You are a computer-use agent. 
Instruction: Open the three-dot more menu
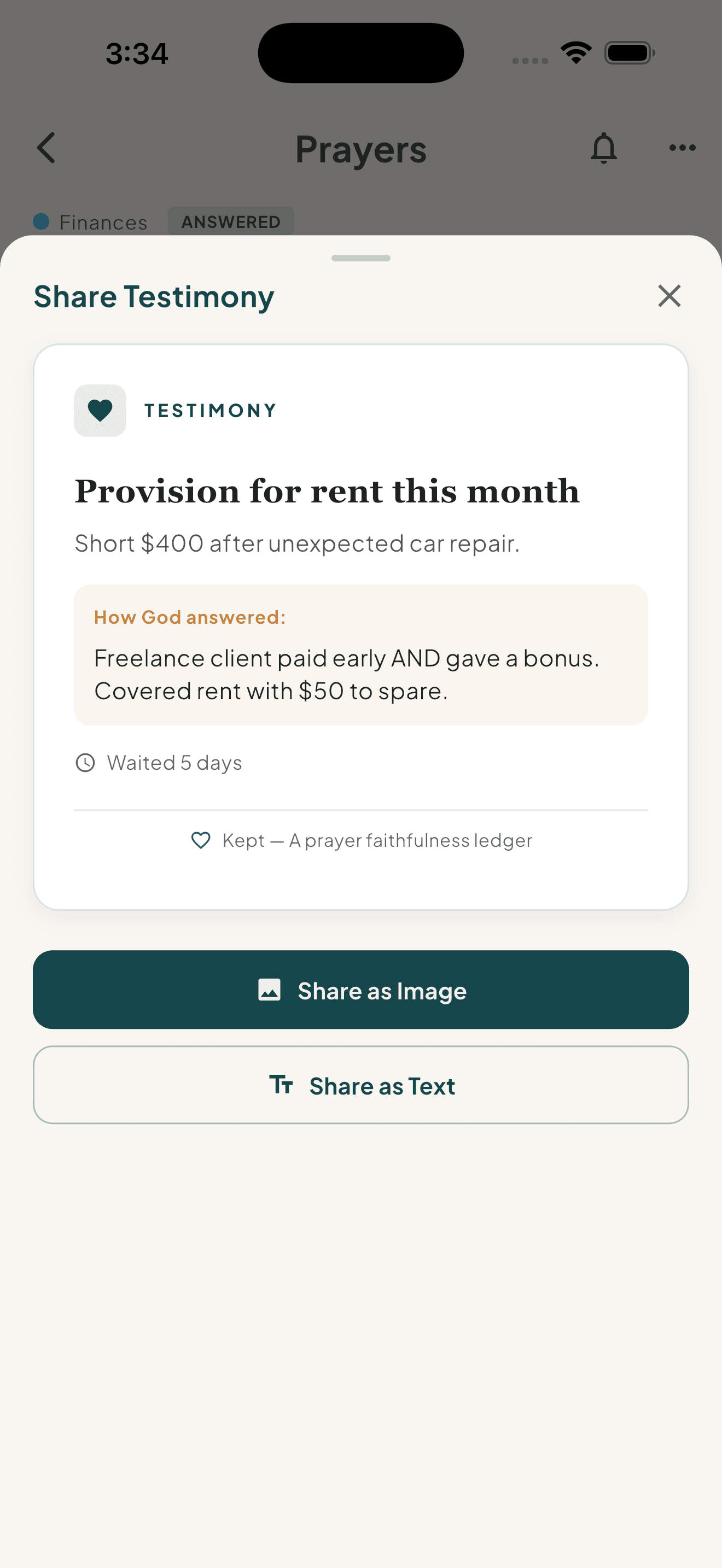click(x=682, y=148)
